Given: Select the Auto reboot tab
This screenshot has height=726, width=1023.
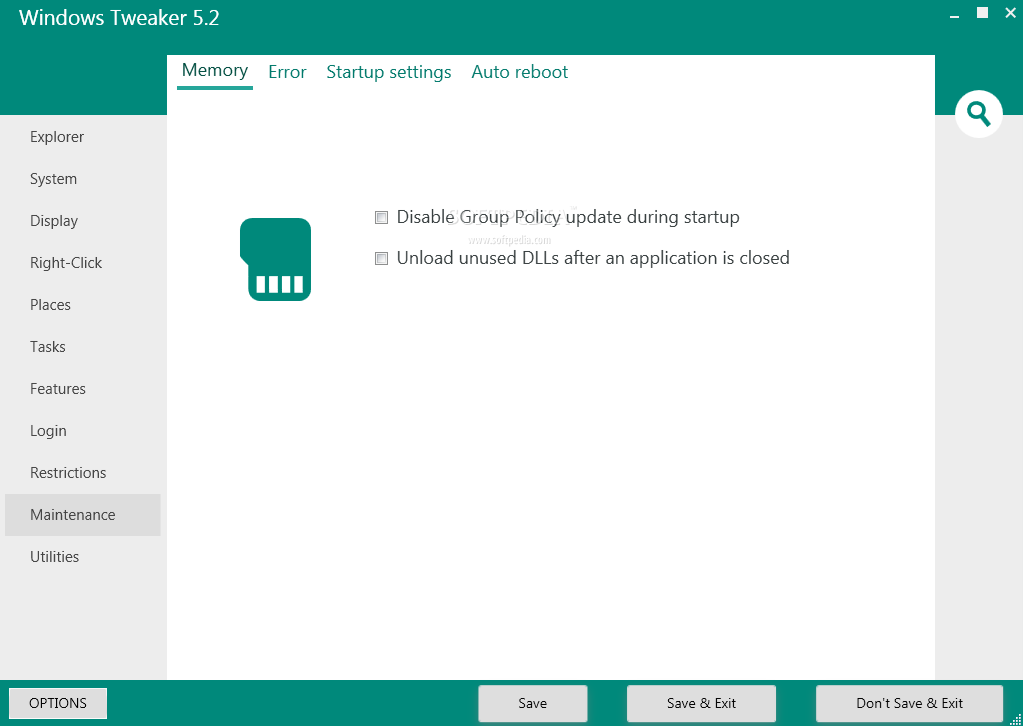Looking at the screenshot, I should [519, 72].
